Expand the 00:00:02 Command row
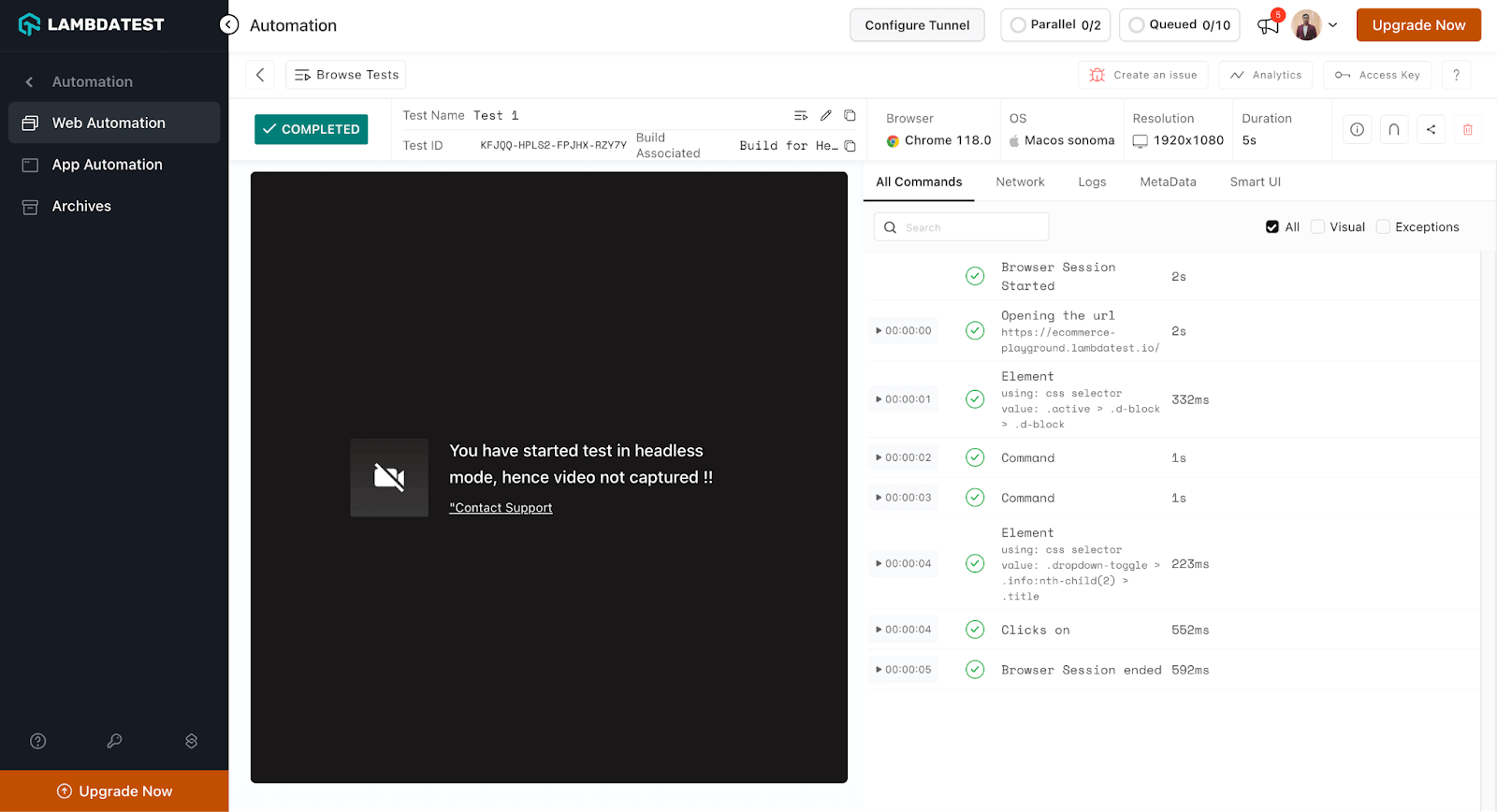The width and height of the screenshot is (1497, 812). (x=904, y=458)
